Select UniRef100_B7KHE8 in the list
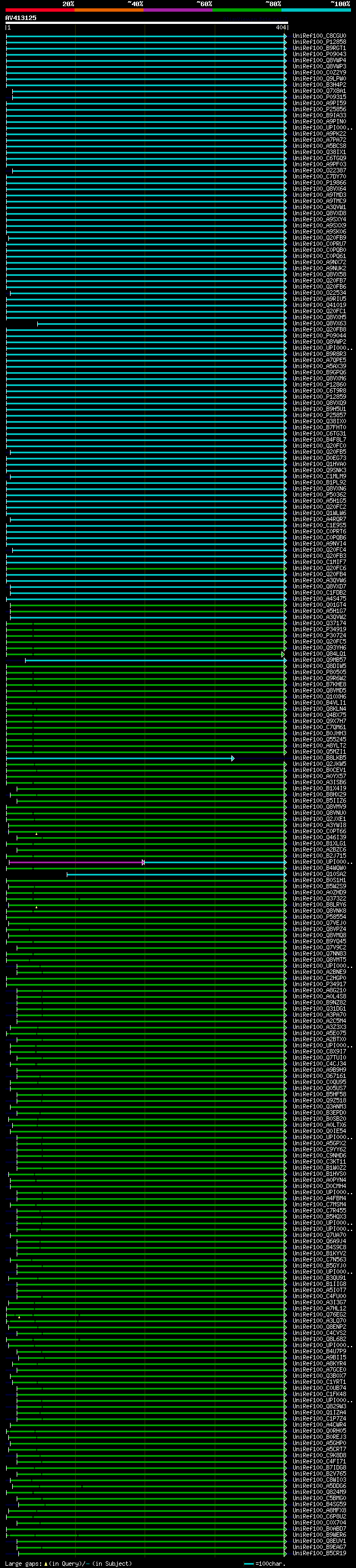 point(319,684)
